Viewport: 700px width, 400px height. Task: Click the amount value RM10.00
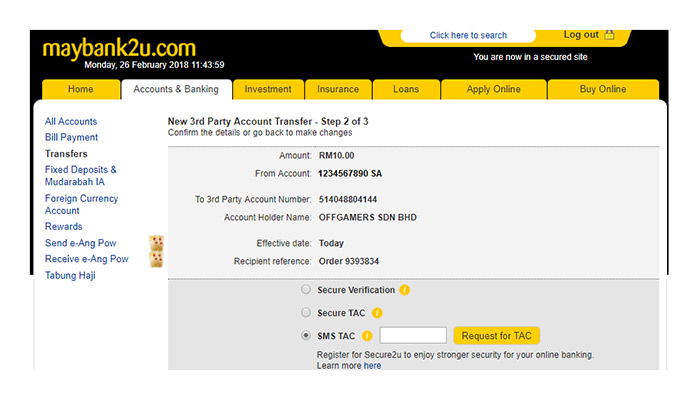click(336, 156)
